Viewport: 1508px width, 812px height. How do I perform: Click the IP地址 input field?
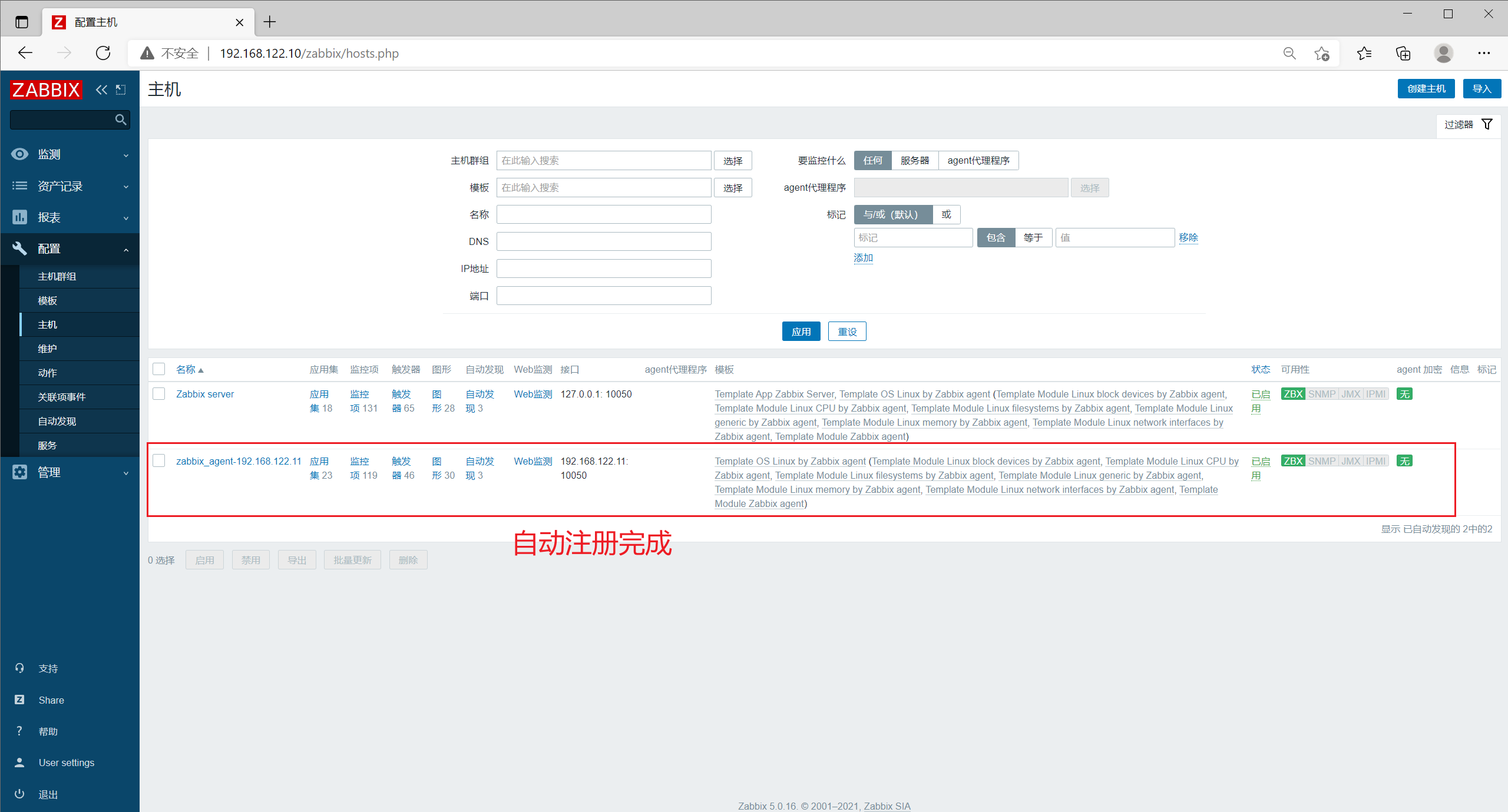(604, 269)
